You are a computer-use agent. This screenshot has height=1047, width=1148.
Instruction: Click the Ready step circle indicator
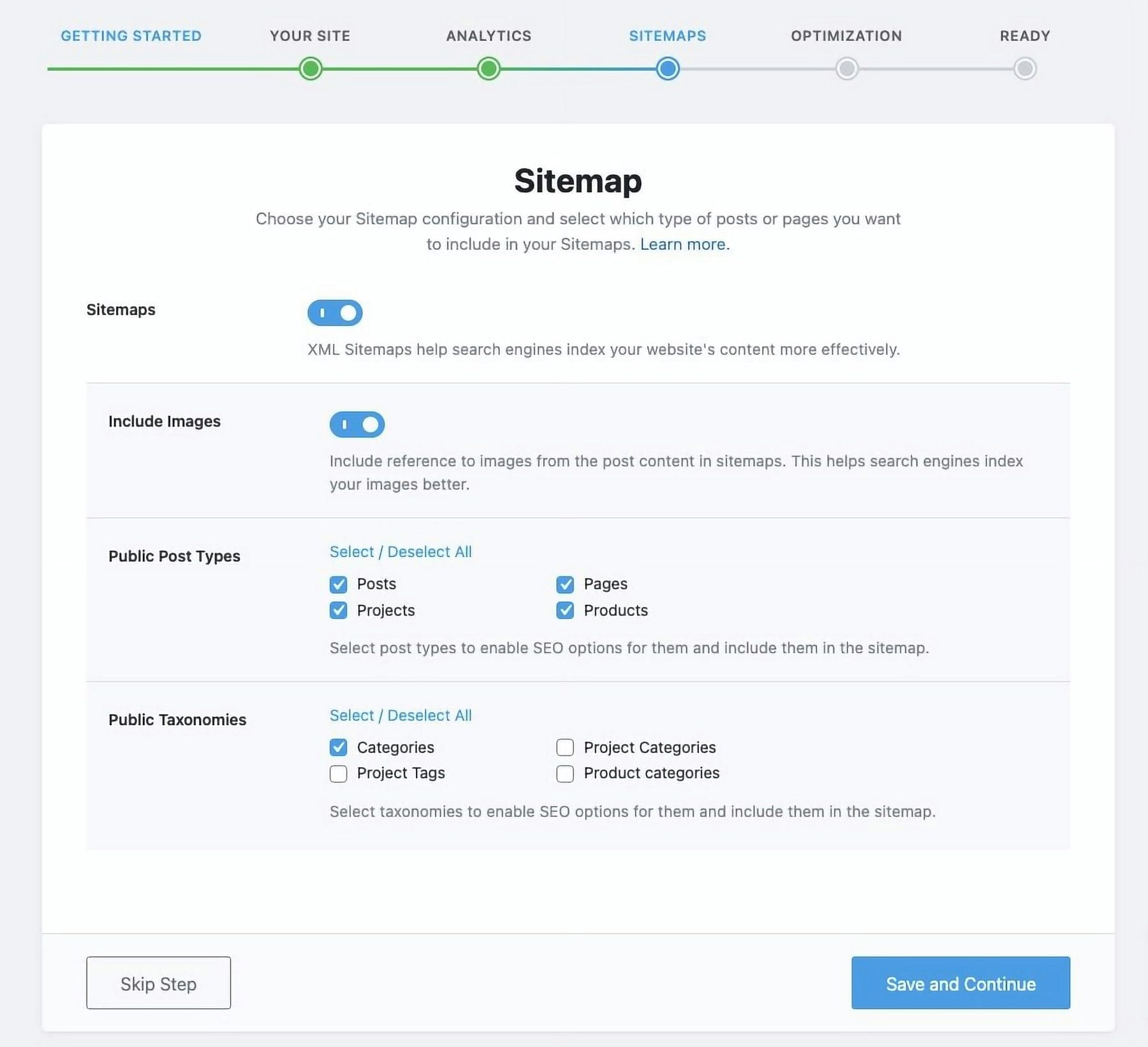point(1025,70)
